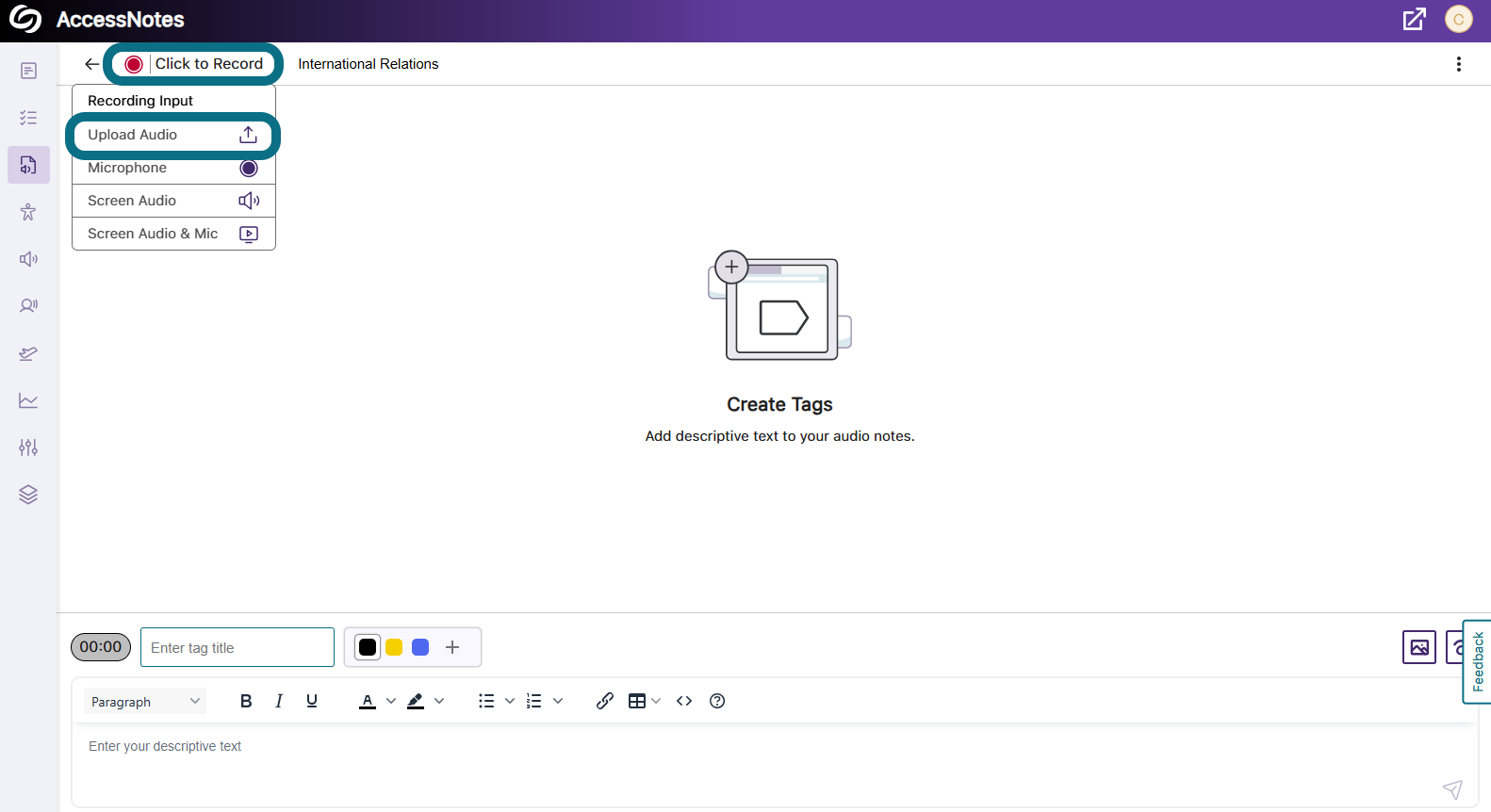Pick the blue tag color swatch

pyautogui.click(x=420, y=647)
